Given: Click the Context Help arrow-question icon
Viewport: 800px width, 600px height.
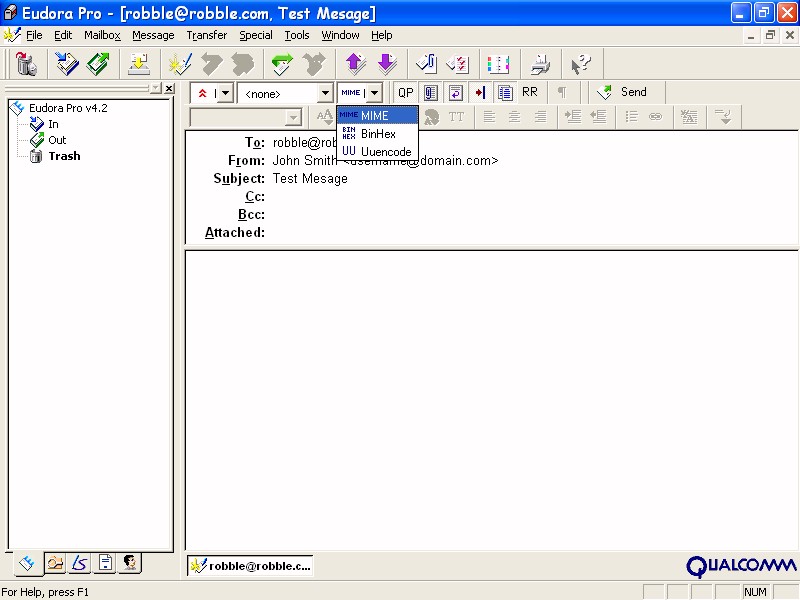Looking at the screenshot, I should click(581, 64).
